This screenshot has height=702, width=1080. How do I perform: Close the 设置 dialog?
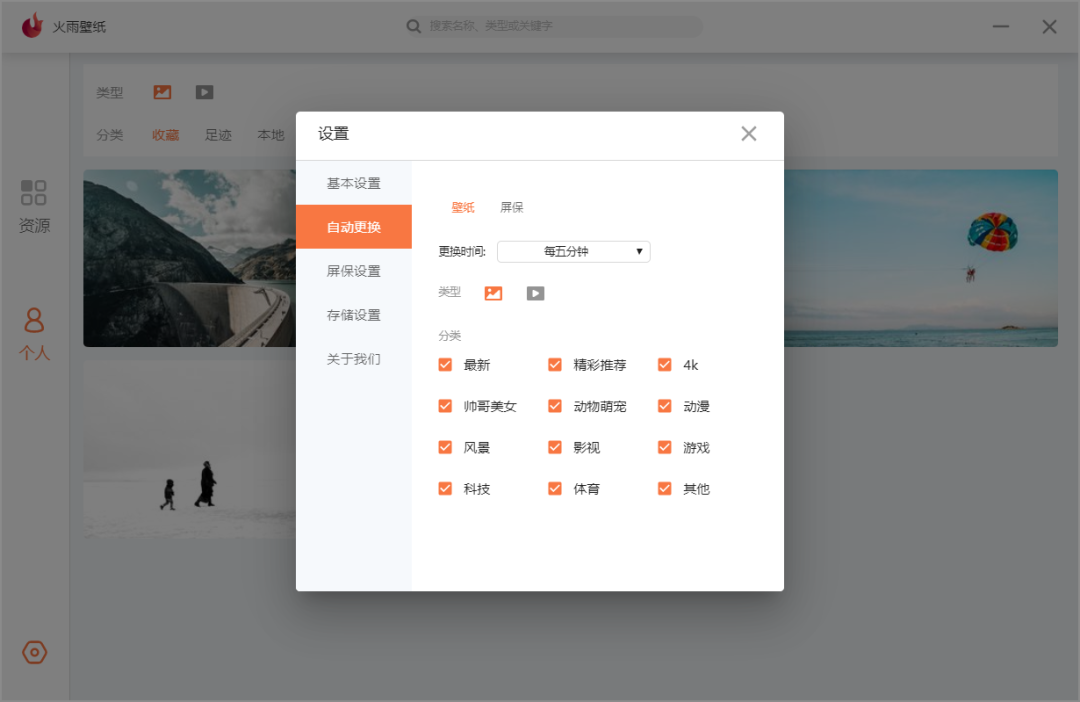[749, 134]
